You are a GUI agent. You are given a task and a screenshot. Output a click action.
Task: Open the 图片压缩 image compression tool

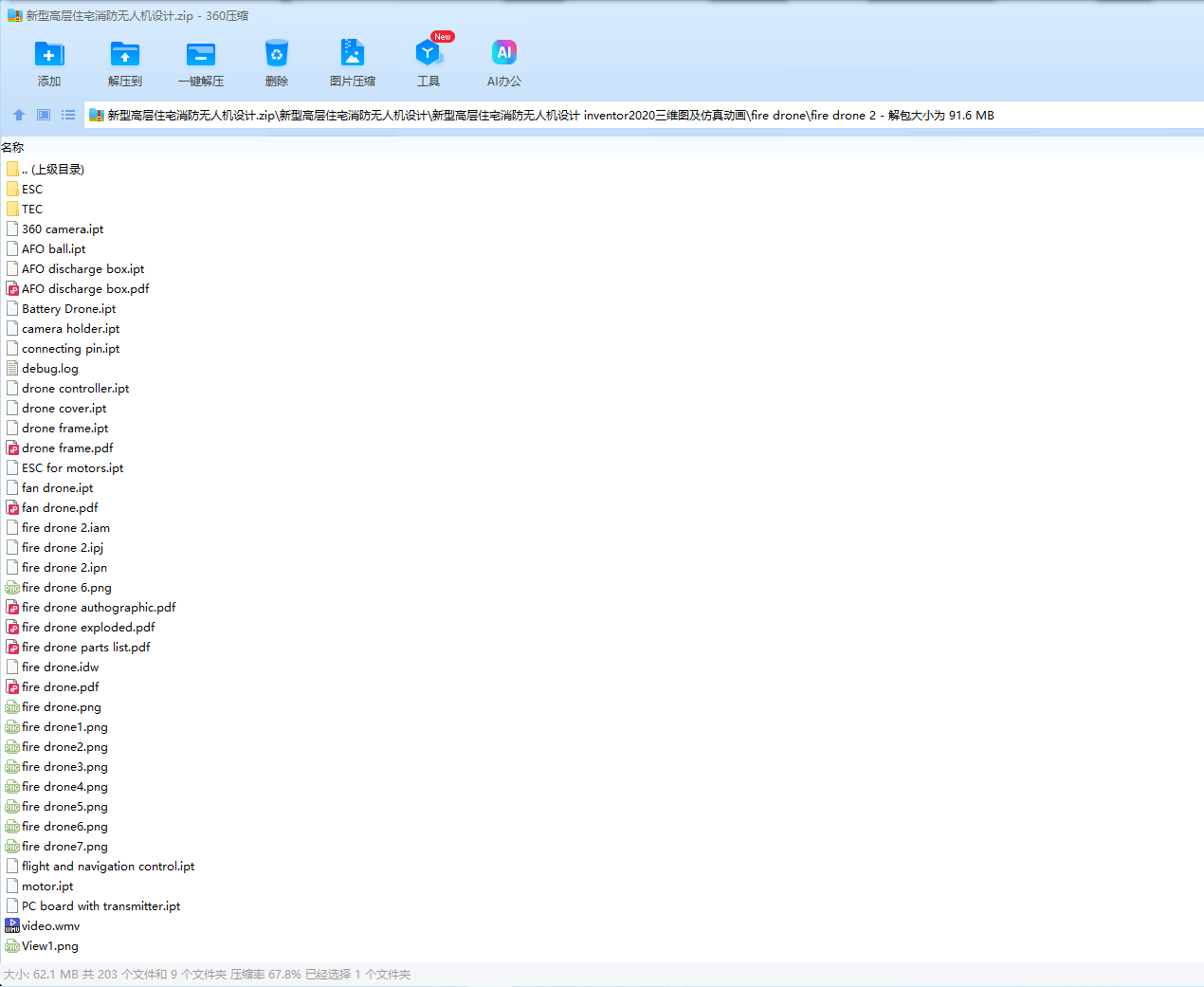click(353, 53)
